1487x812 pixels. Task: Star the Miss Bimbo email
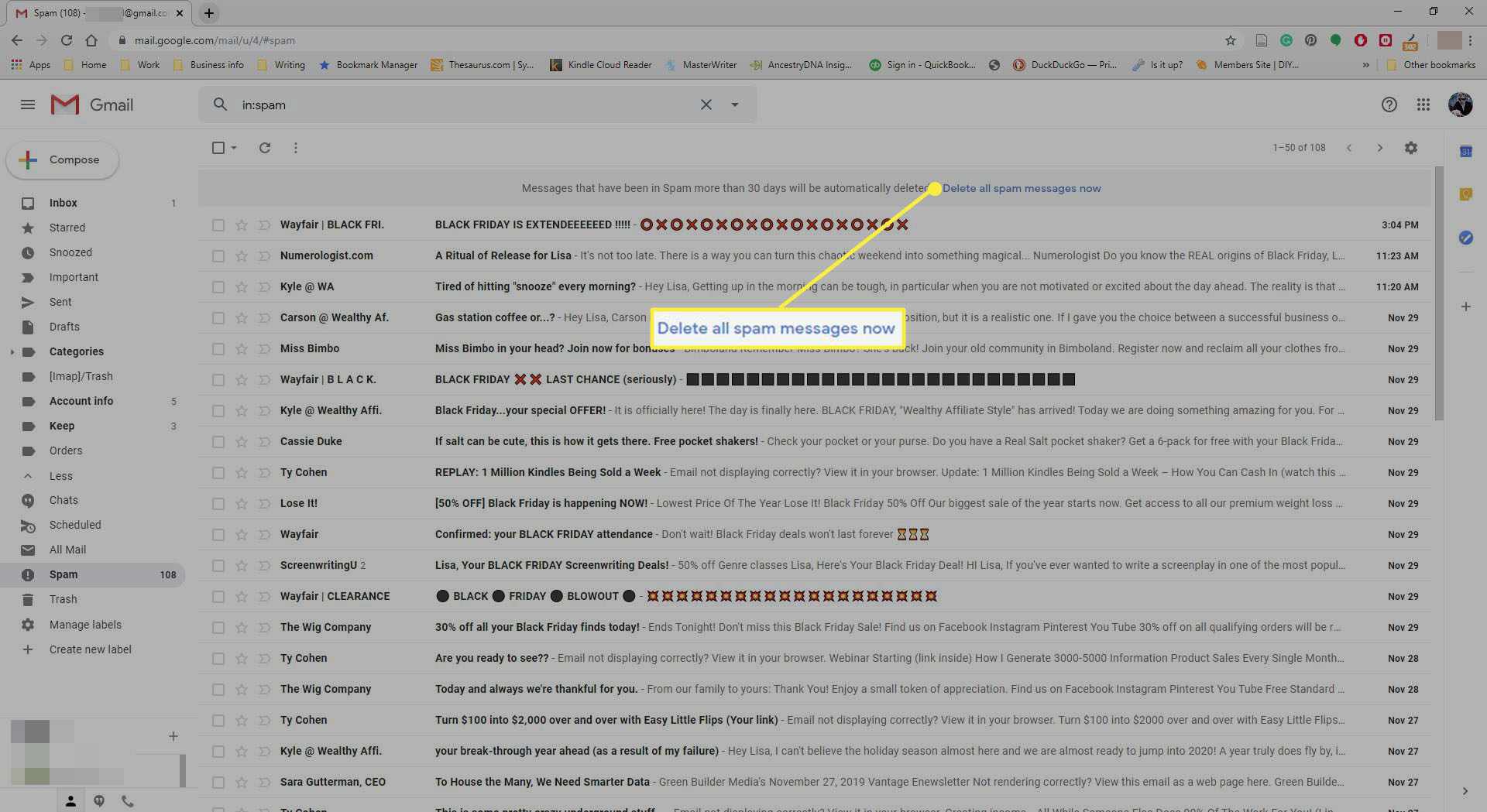(x=242, y=348)
